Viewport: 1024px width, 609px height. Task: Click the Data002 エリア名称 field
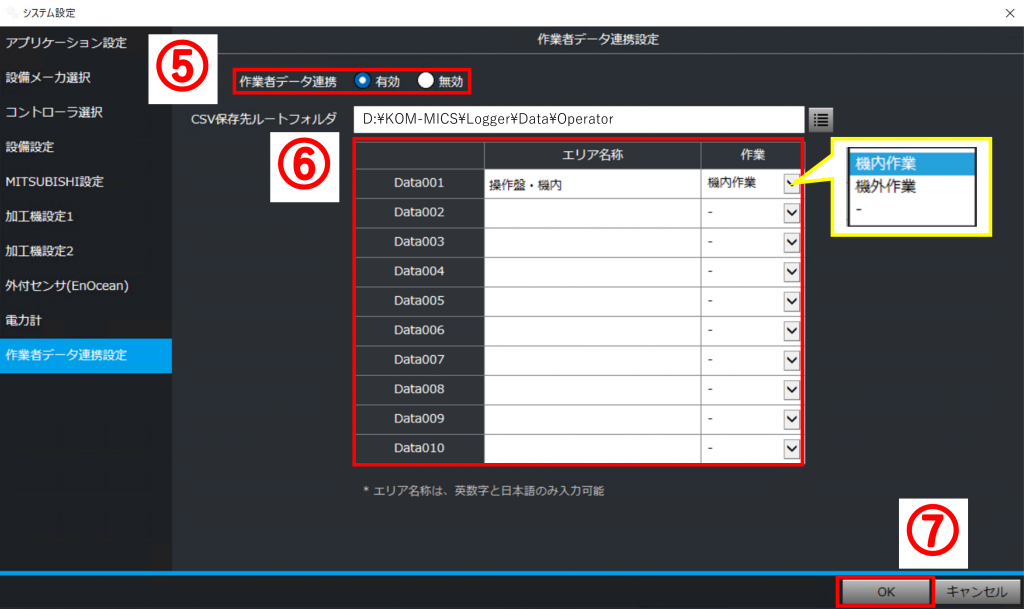tap(592, 213)
